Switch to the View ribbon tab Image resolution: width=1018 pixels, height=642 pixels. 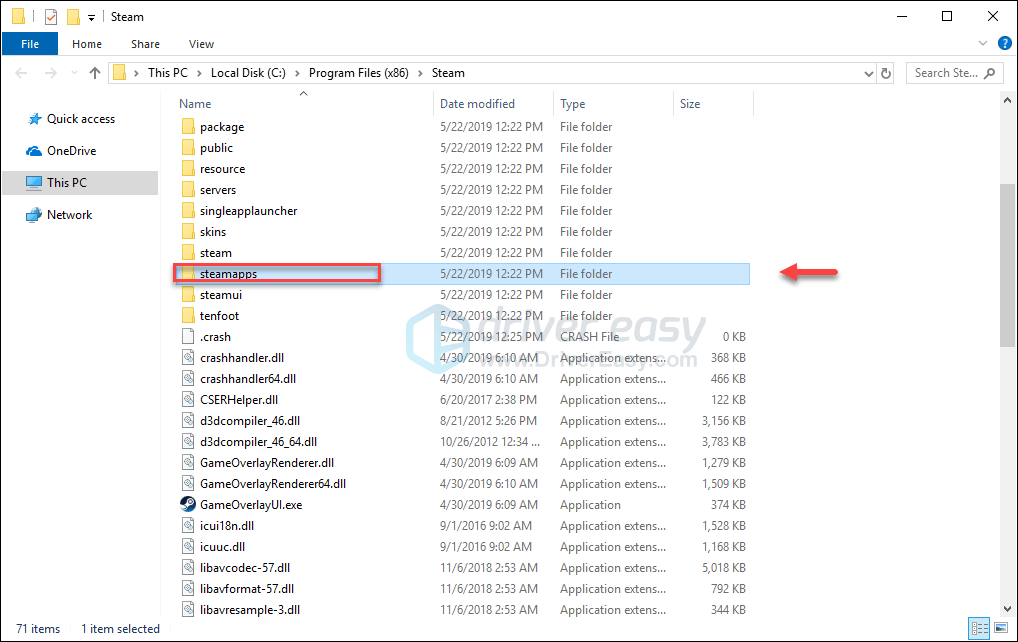(x=201, y=44)
